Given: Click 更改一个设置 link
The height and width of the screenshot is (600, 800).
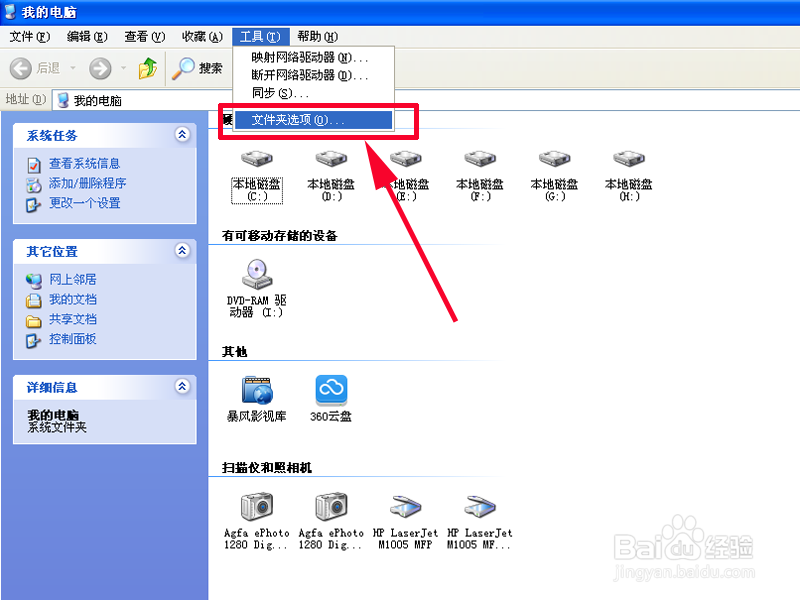Looking at the screenshot, I should [84, 203].
